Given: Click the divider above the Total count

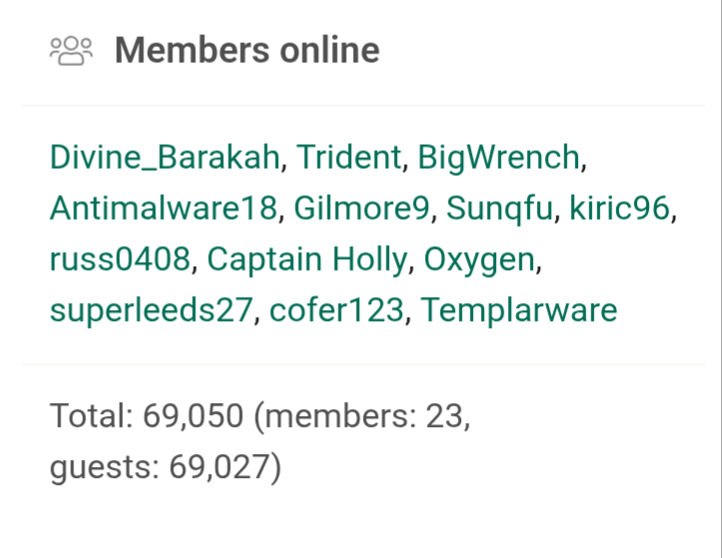Looking at the screenshot, I should [x=361, y=364].
